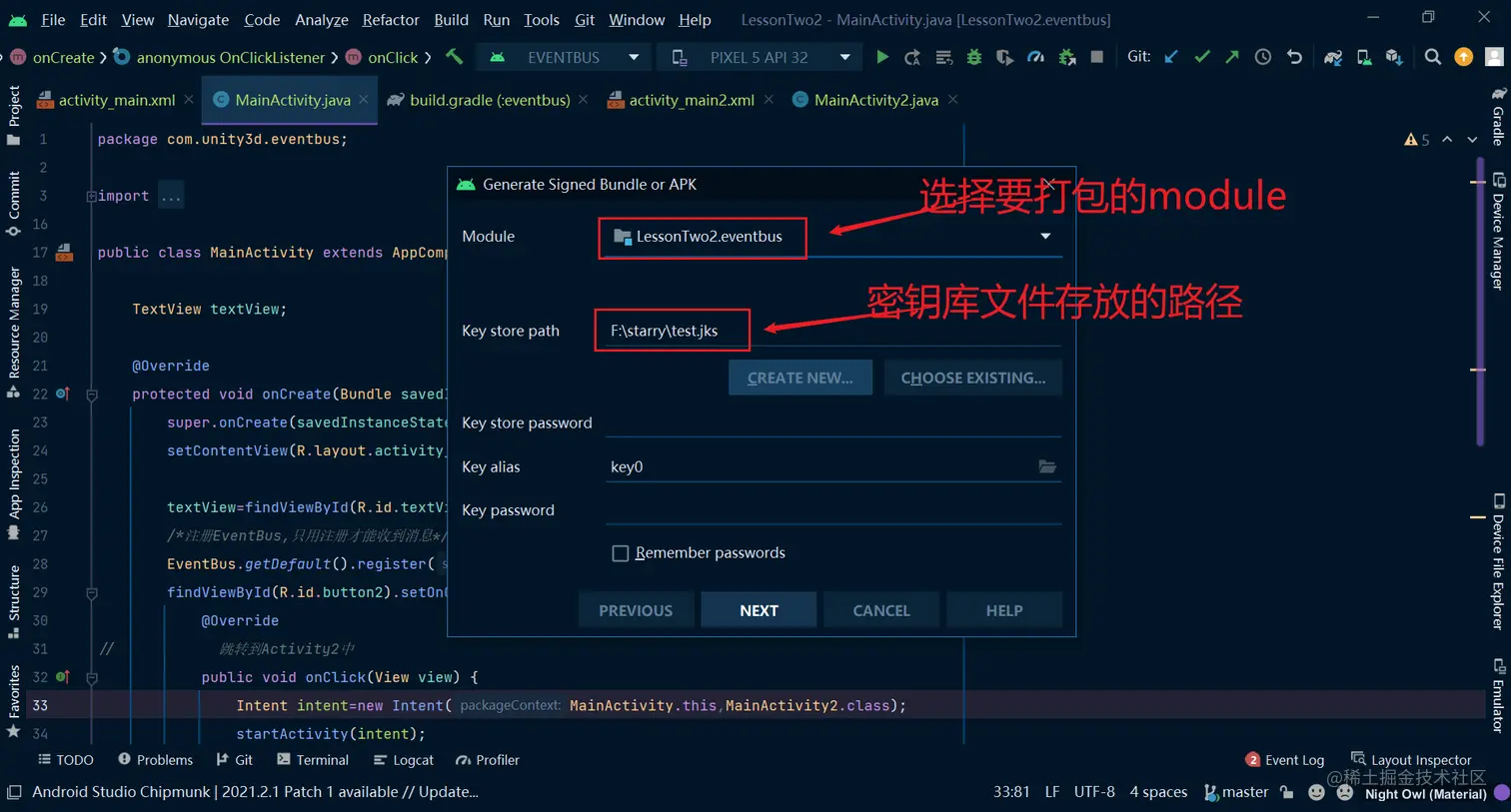
Task: Open the Event Log panel
Action: click(x=1285, y=760)
